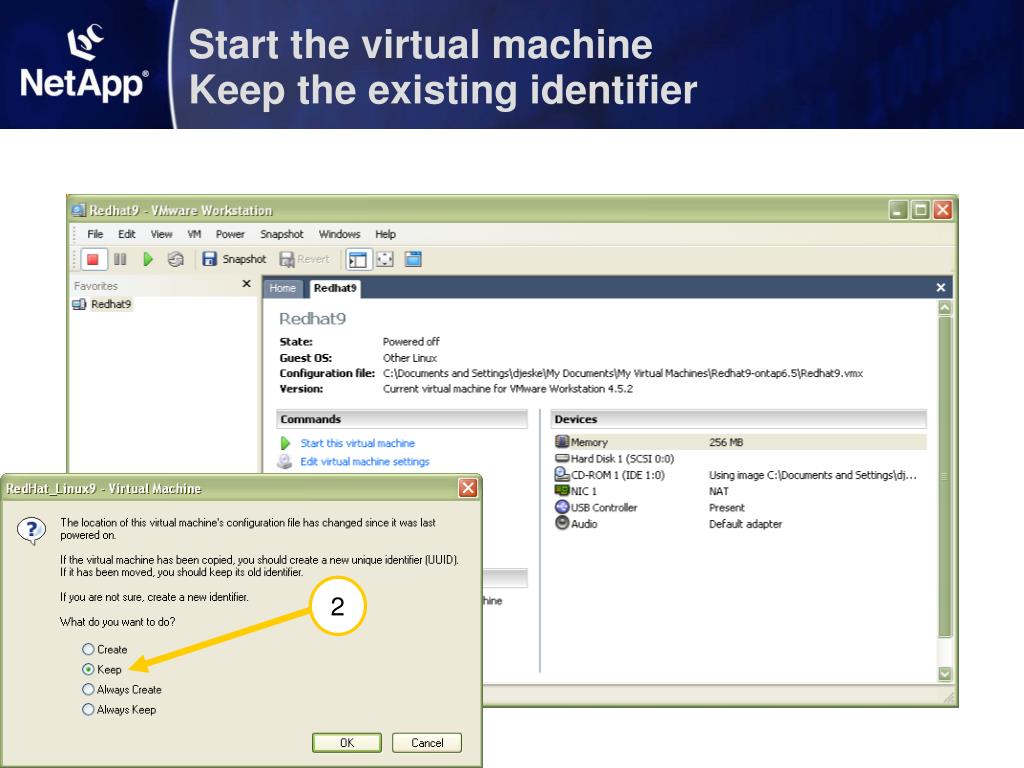
Task: Select the Always Keep radio button
Action: coord(88,710)
